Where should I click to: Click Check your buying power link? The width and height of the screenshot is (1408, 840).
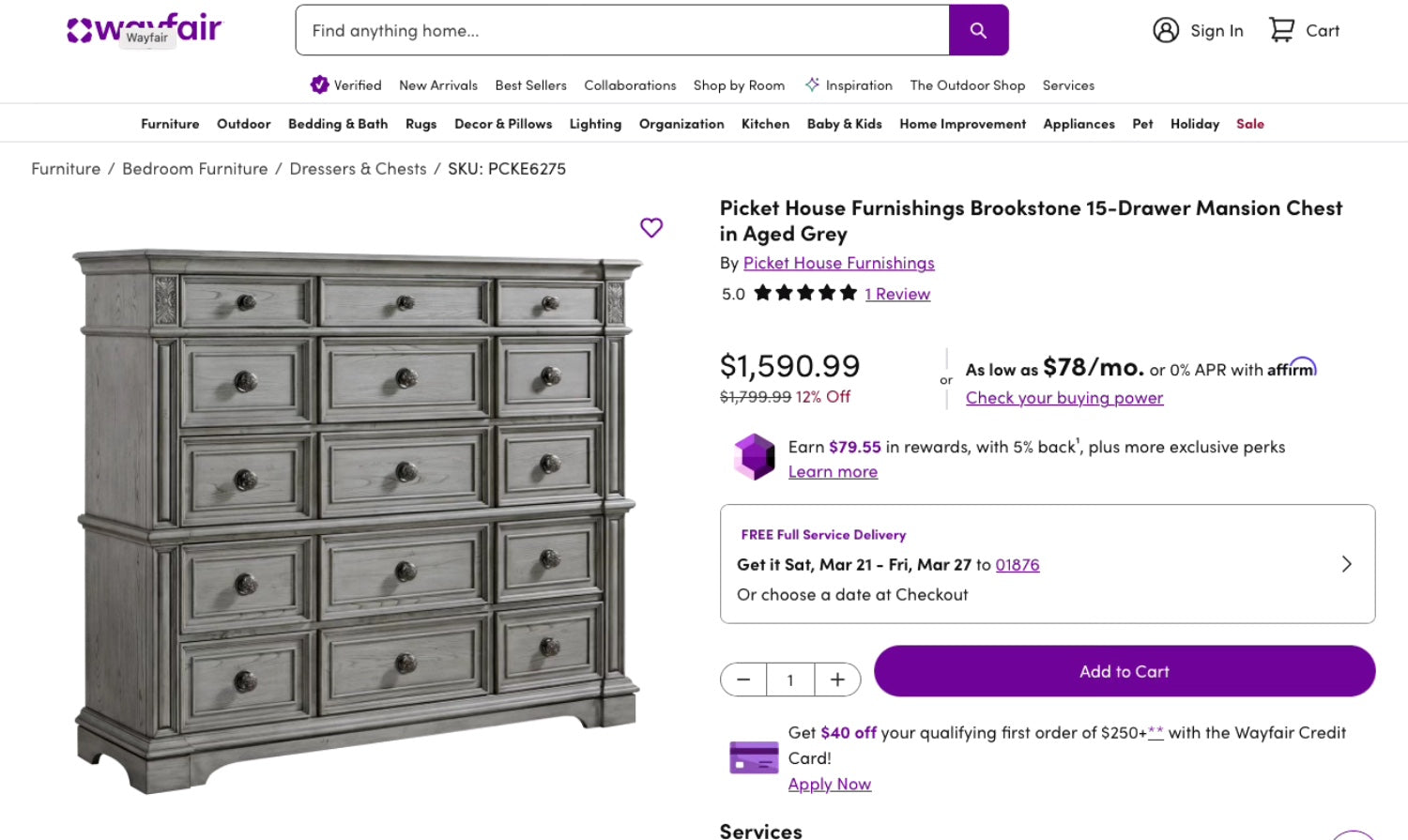pos(1064,398)
